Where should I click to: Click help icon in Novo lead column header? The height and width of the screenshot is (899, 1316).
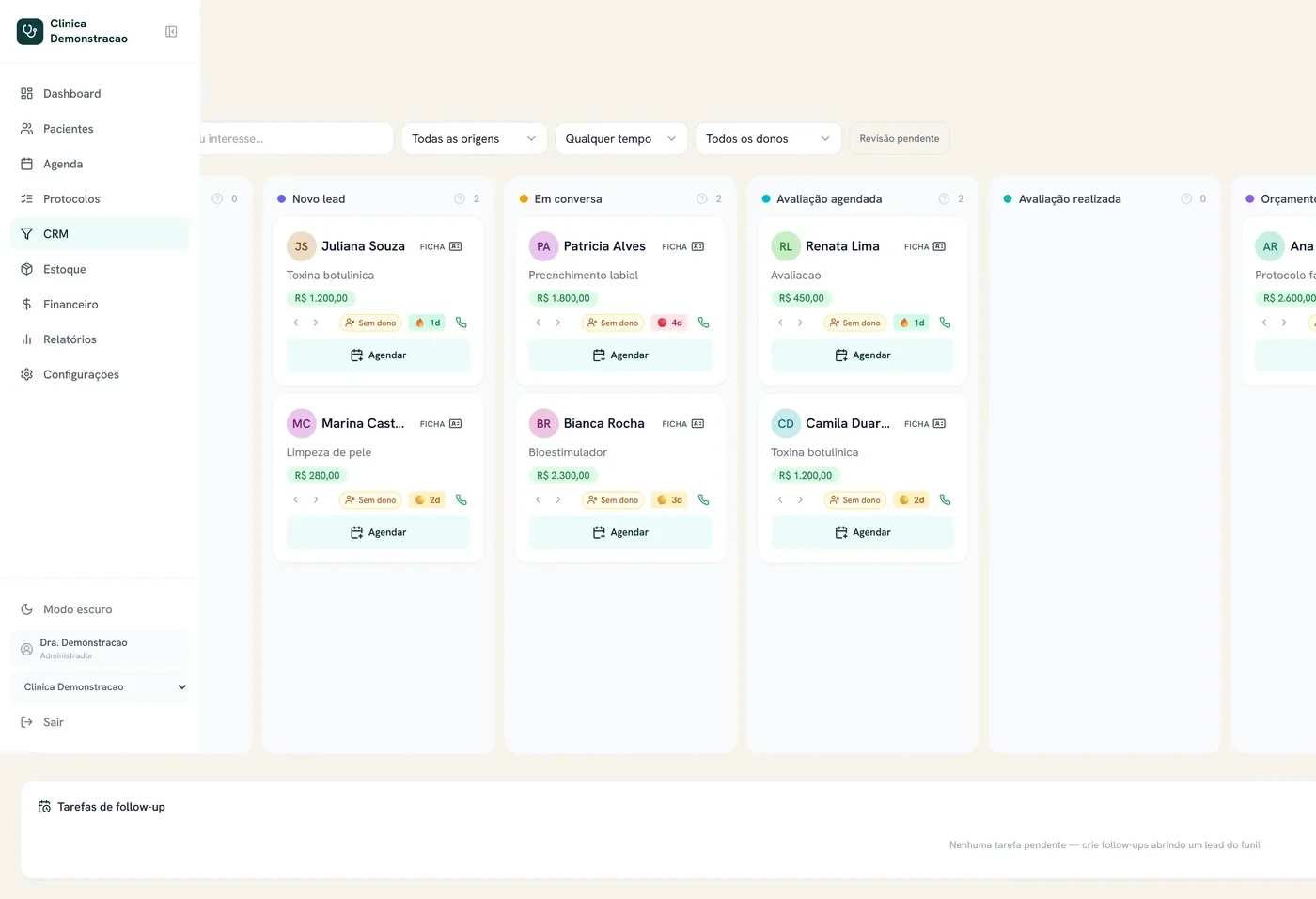coord(460,199)
